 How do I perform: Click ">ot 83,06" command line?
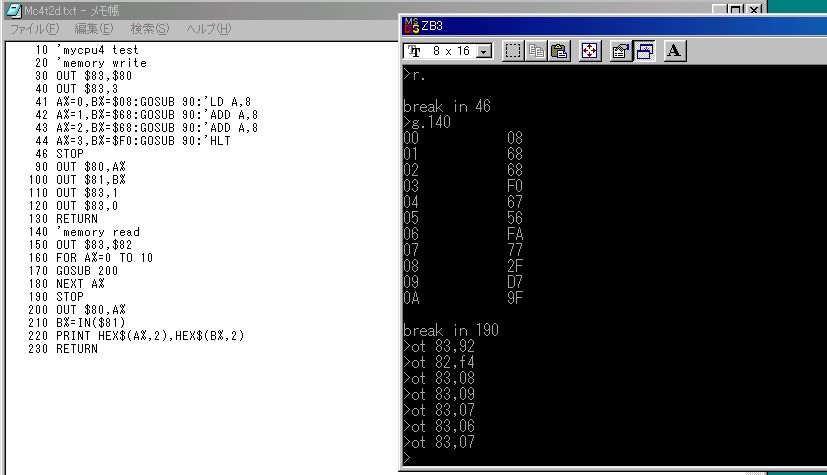tap(439, 426)
